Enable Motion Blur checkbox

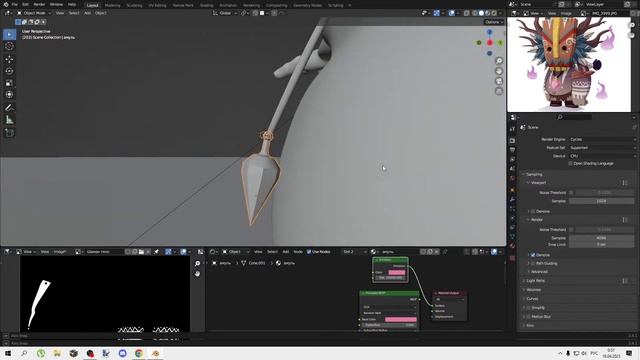click(529, 317)
